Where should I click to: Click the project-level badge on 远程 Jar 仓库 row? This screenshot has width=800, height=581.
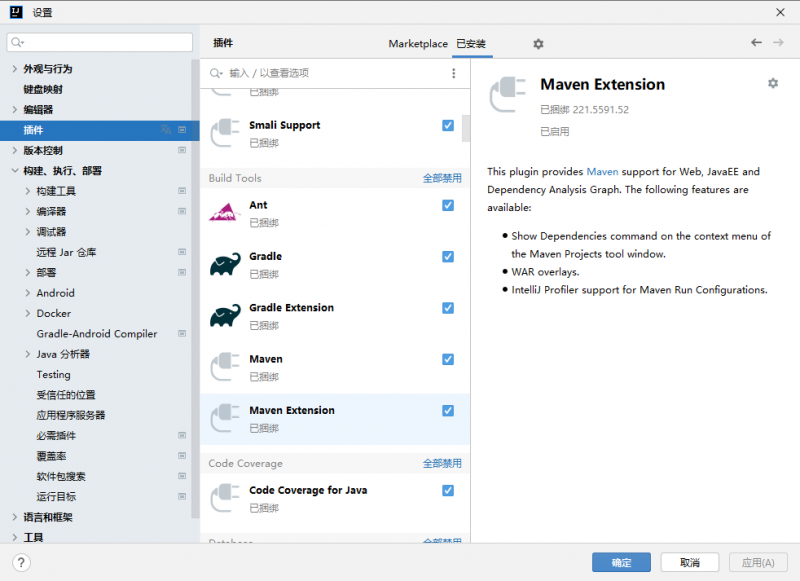(x=182, y=252)
